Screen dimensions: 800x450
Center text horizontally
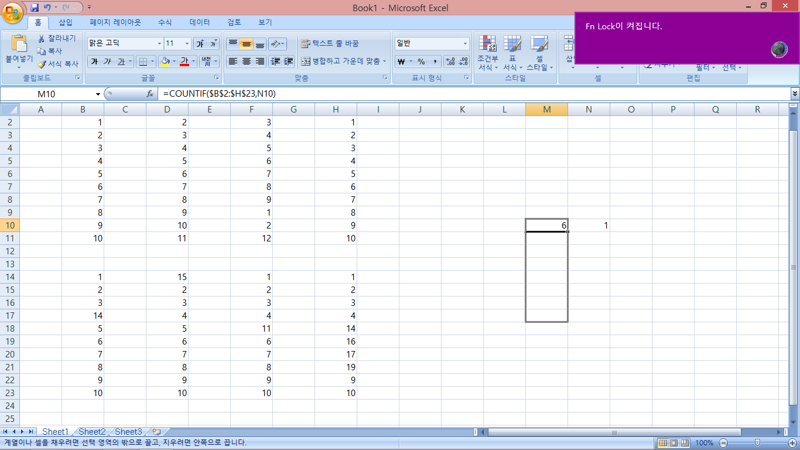point(246,62)
